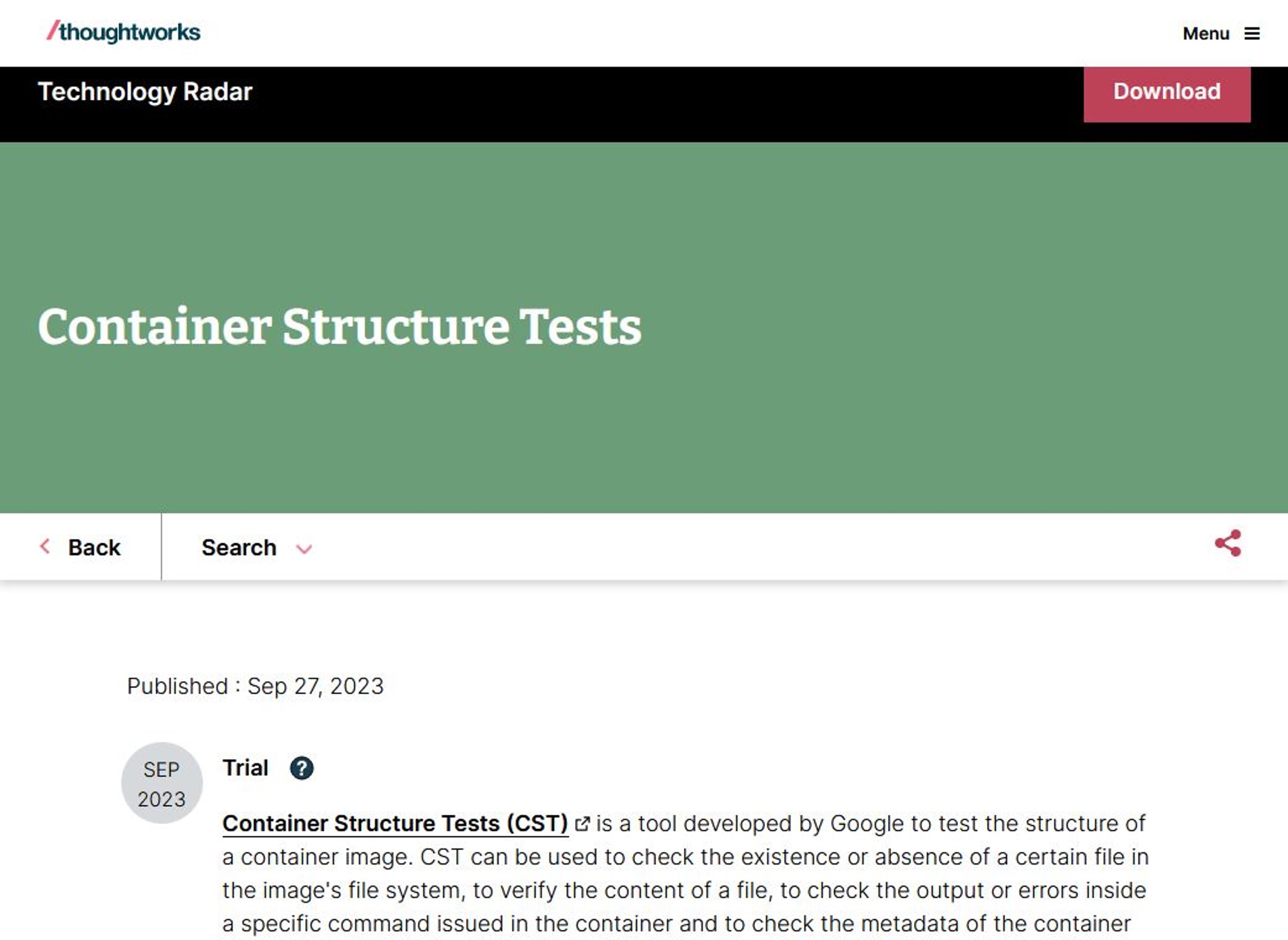Screen dimensions: 1288x940
Task: Click the external link icon on CST
Action: [x=581, y=823]
